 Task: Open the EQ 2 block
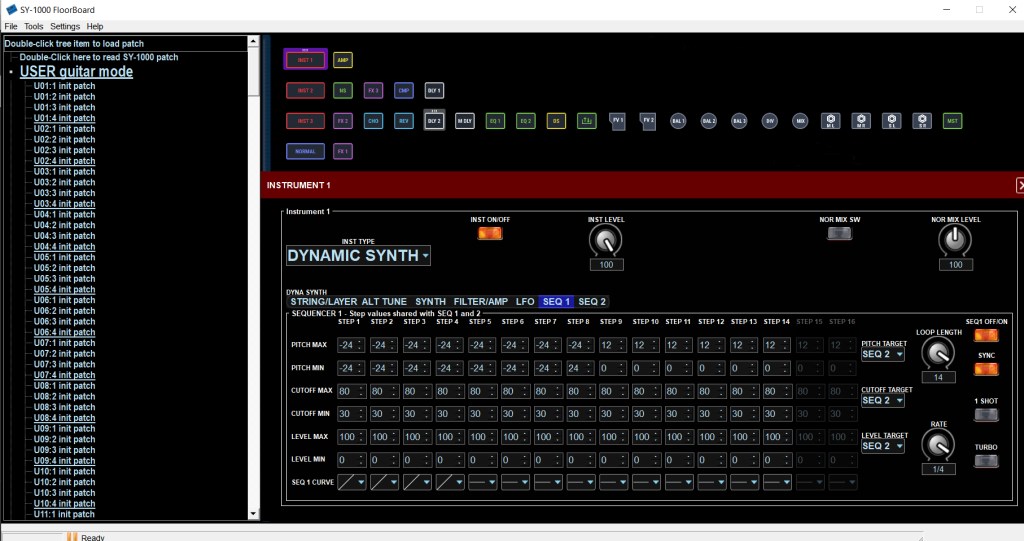click(526, 121)
